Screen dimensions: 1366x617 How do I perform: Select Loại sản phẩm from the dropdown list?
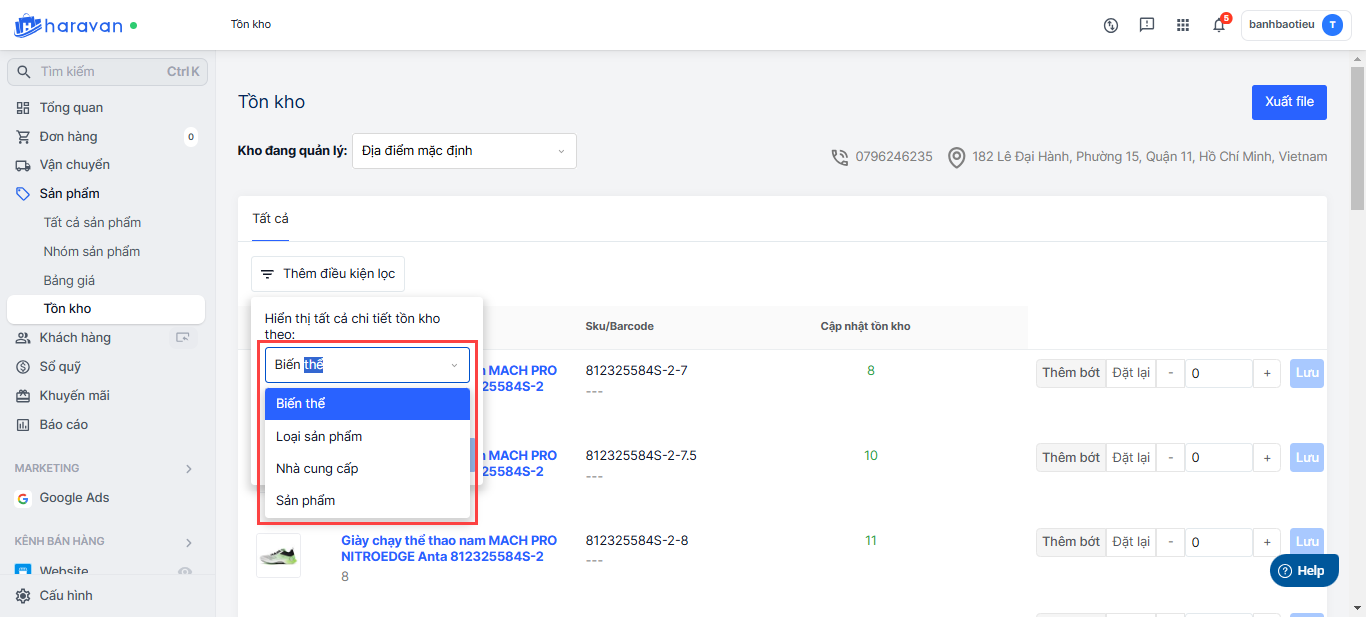point(319,437)
